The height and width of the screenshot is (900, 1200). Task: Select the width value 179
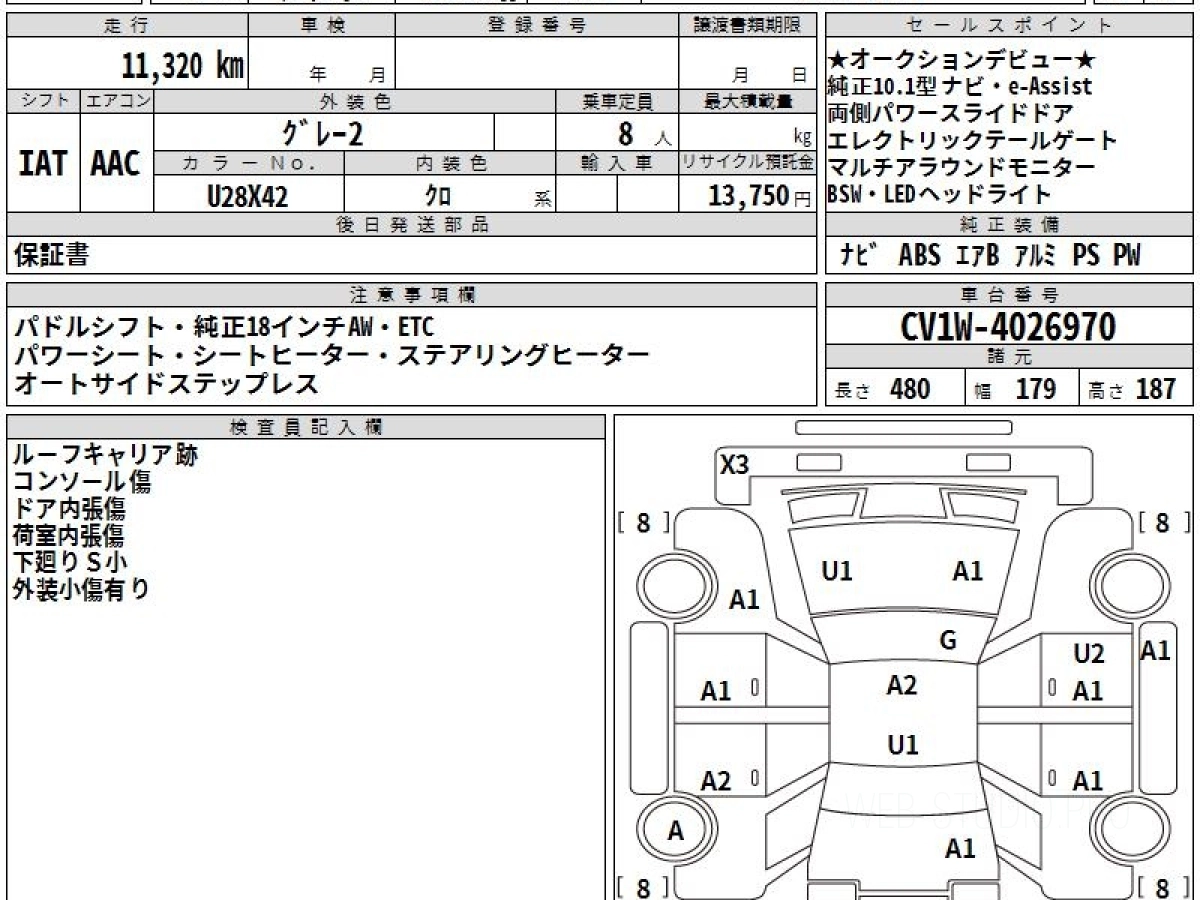[x=1035, y=389]
